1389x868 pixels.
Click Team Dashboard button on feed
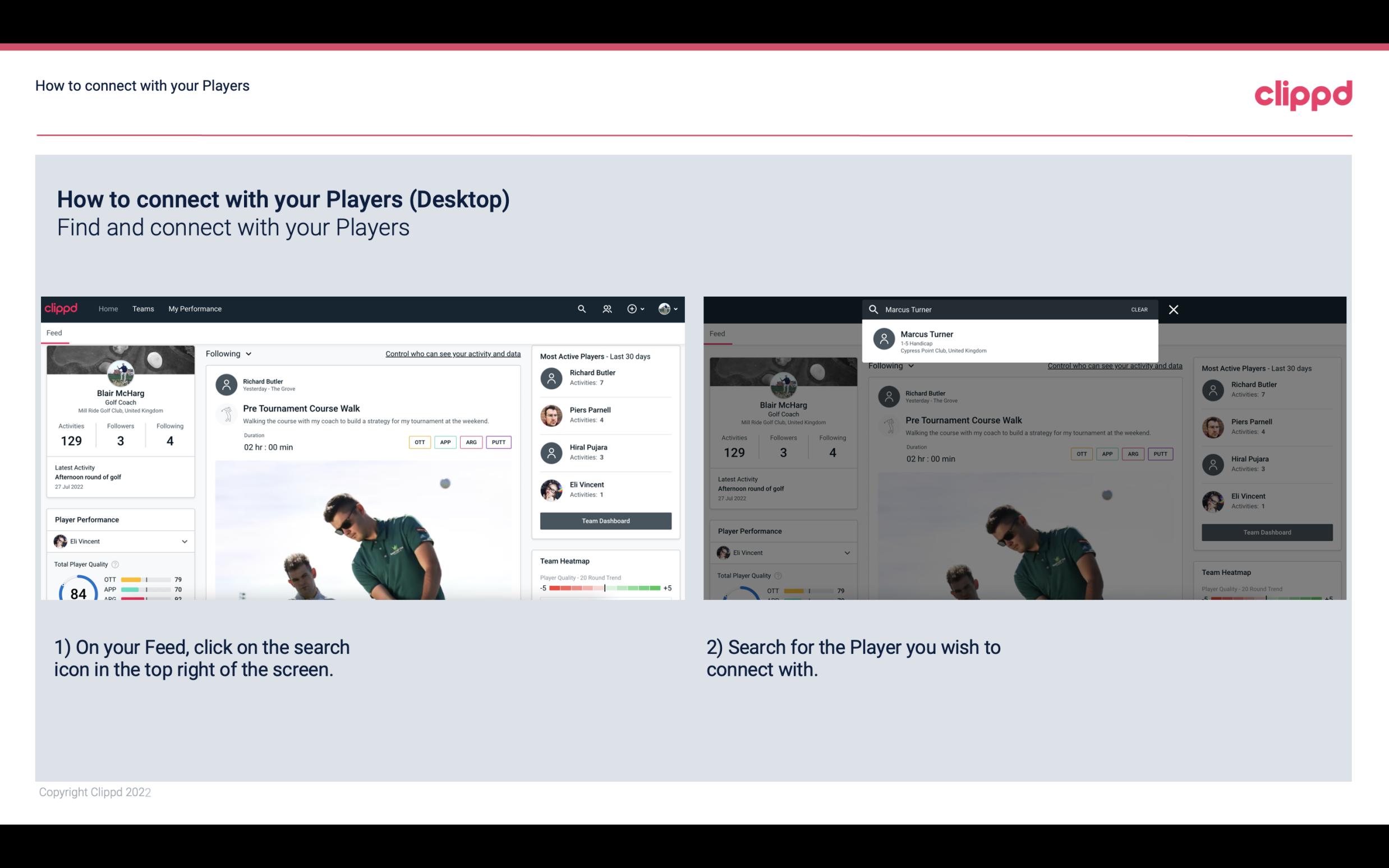(605, 520)
